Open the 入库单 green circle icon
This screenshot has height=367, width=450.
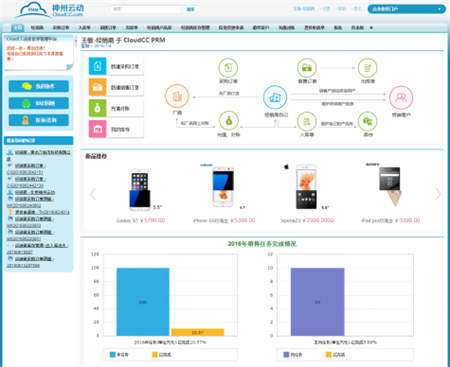pyautogui.click(x=307, y=121)
